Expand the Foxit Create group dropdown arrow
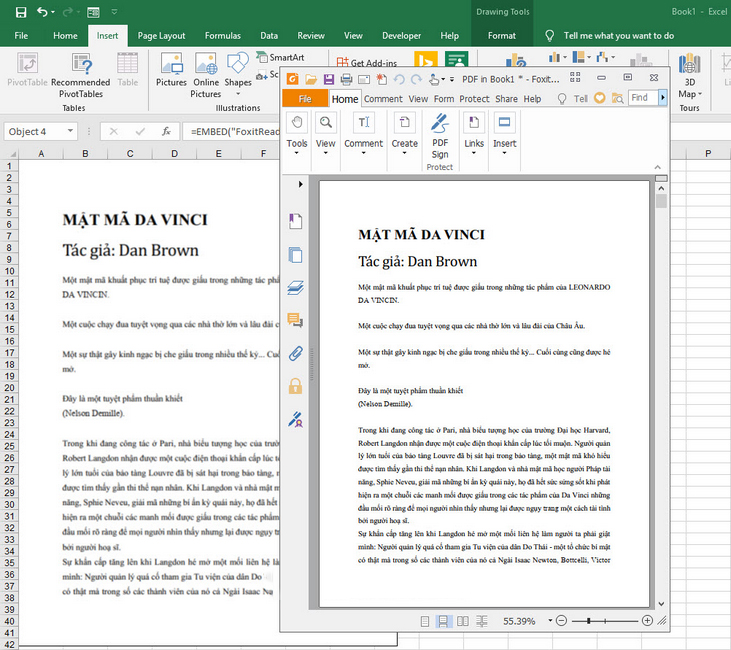 (x=404, y=153)
